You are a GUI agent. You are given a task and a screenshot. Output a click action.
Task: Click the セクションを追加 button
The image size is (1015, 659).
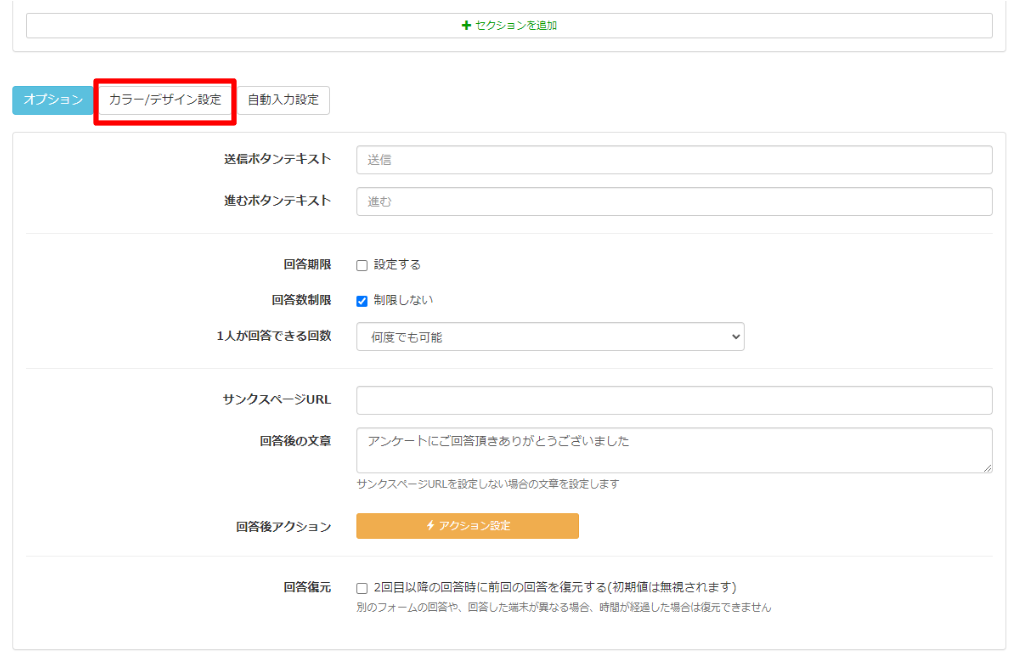509,25
